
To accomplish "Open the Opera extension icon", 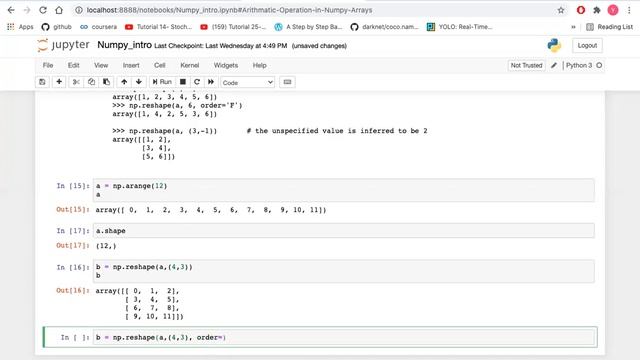I will [x=580, y=10].
